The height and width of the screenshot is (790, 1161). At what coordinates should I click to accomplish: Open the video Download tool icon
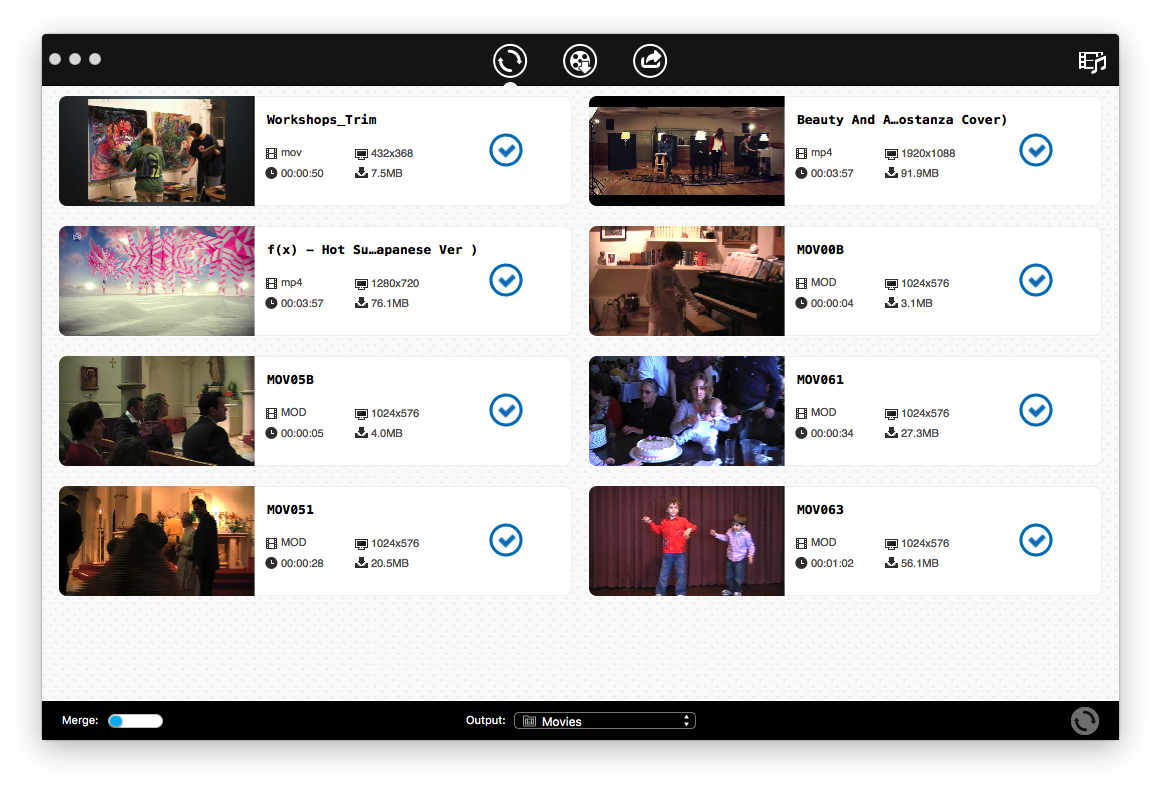pos(579,60)
